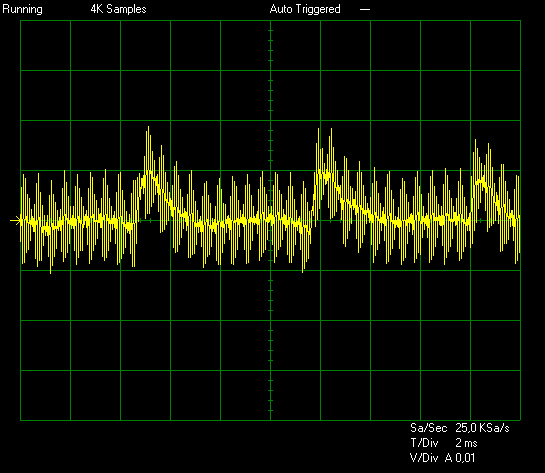Click the T/Div label
The image size is (545, 473).
point(424,443)
